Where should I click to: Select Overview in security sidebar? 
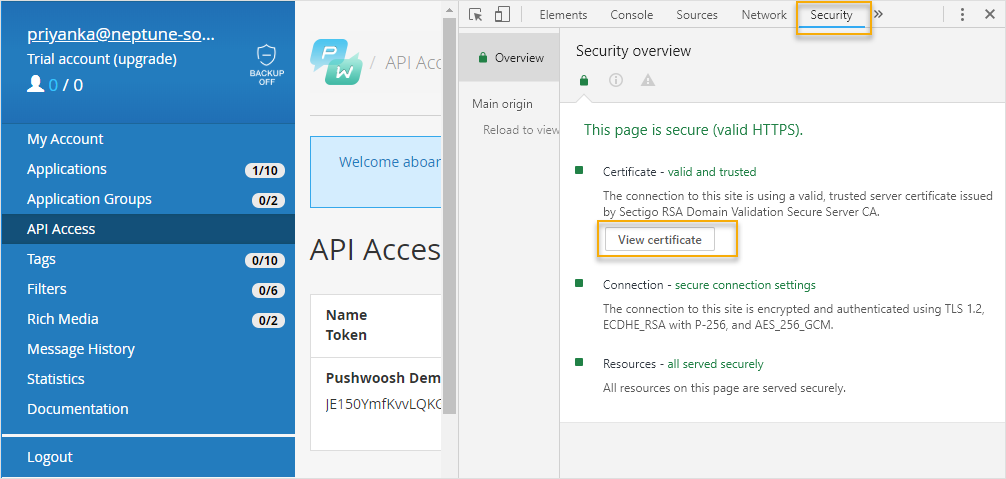coord(510,58)
